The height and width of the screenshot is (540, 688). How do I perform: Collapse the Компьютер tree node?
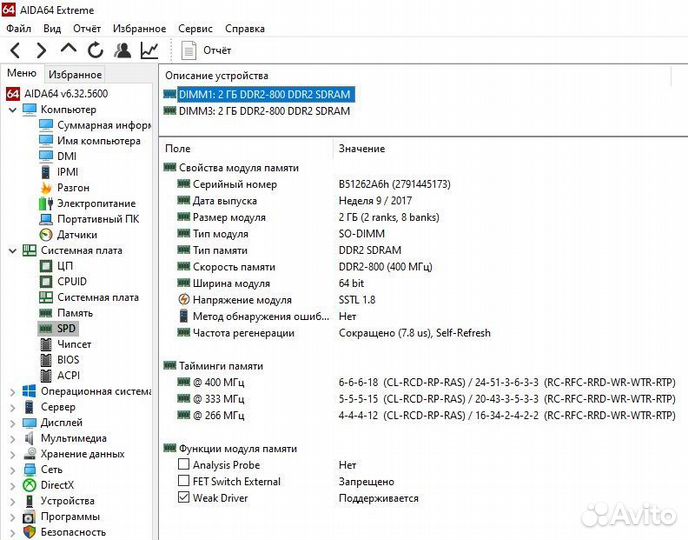[x=13, y=110]
